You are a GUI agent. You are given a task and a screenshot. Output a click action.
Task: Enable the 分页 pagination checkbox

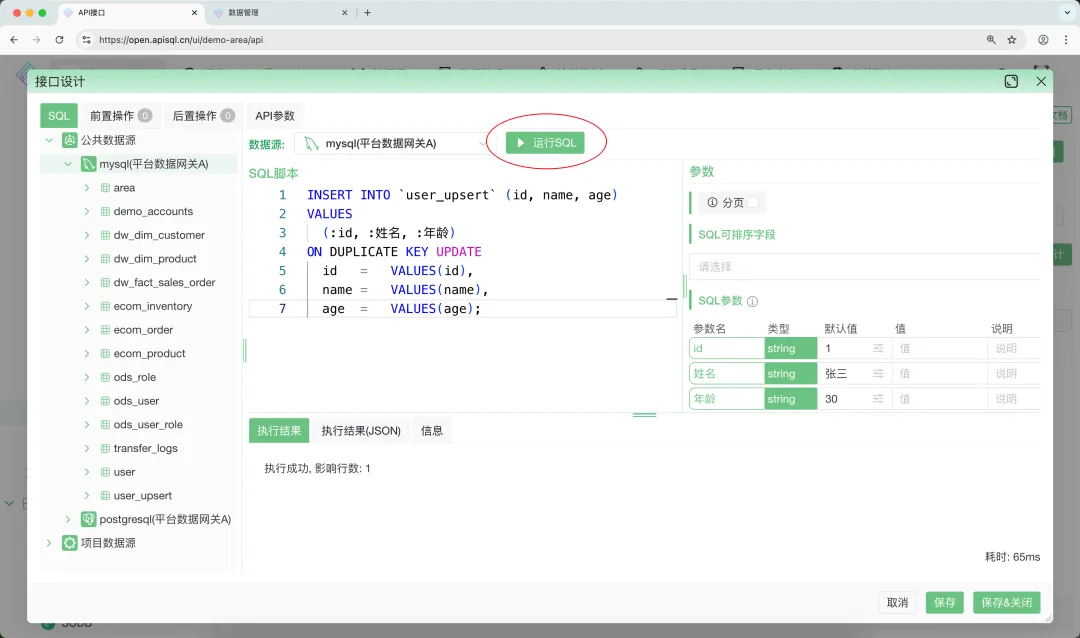tap(753, 203)
